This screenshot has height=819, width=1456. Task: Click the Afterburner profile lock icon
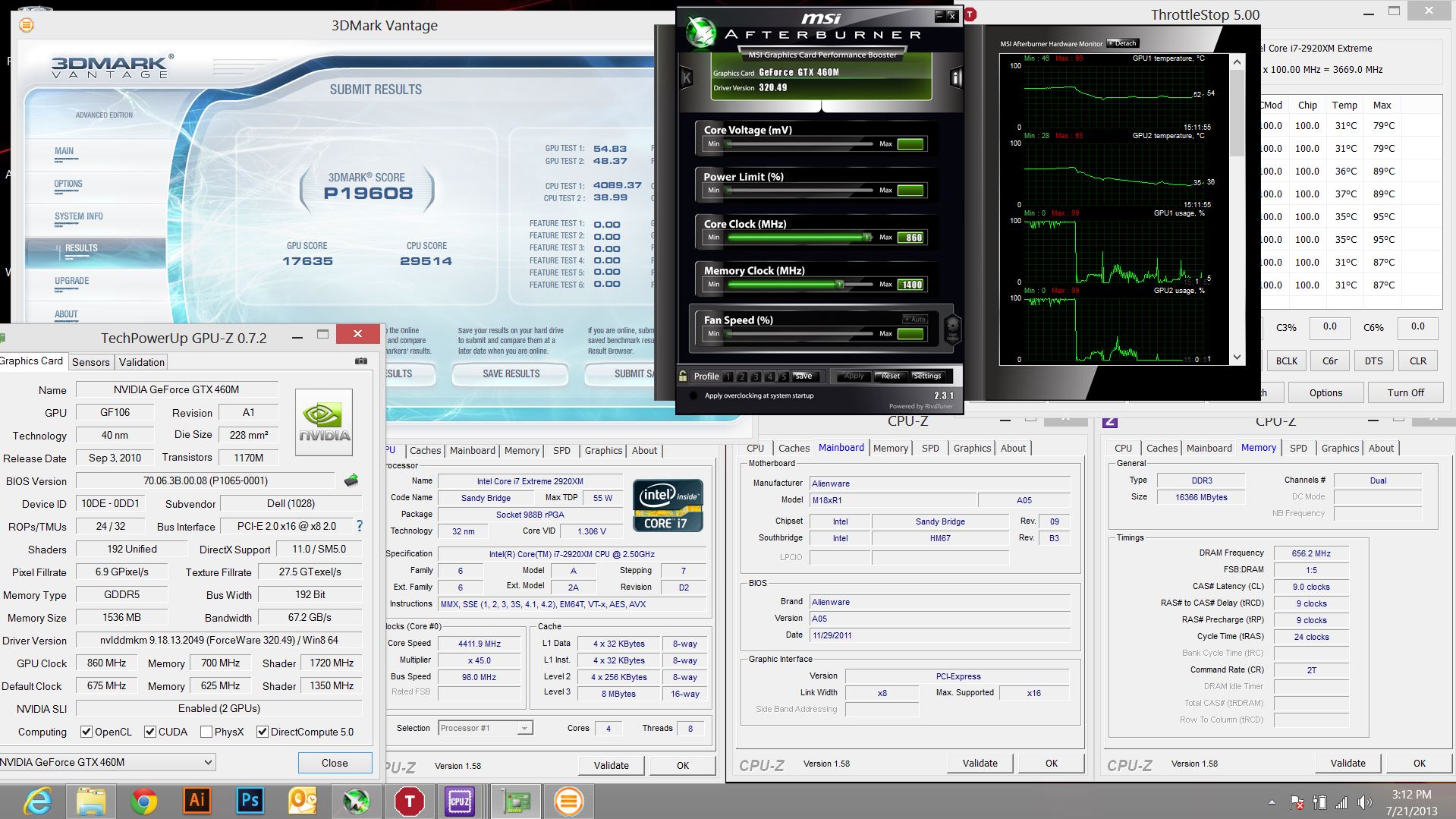[683, 376]
